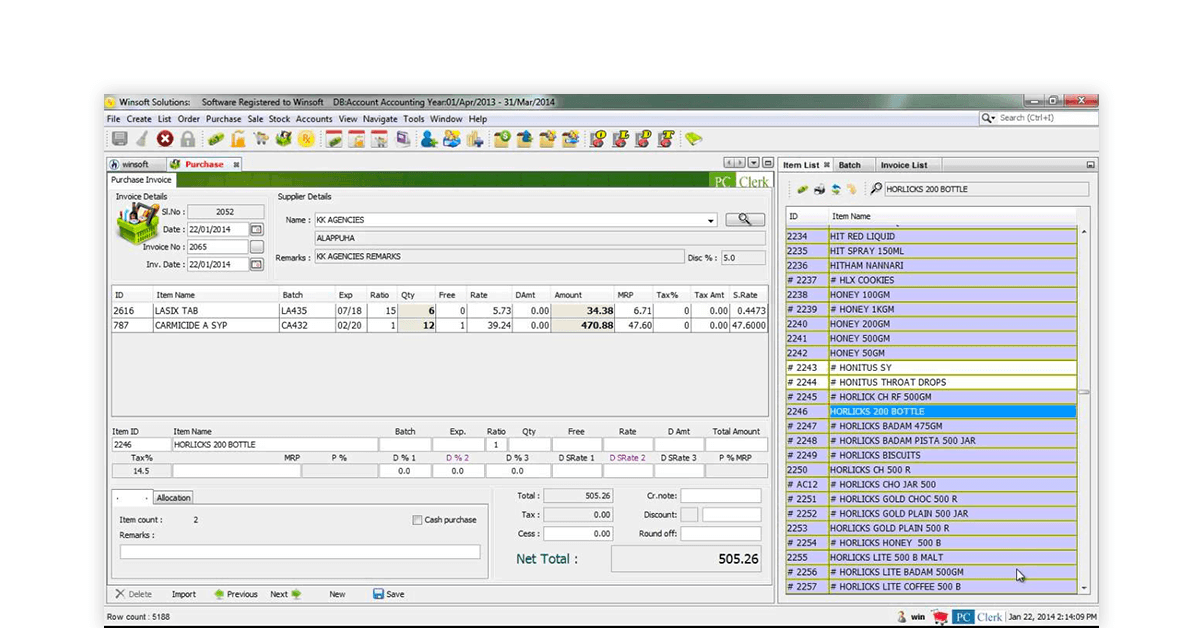Click the purple book toolbar icon
The width and height of the screenshot is (1200, 628).
pos(402,139)
